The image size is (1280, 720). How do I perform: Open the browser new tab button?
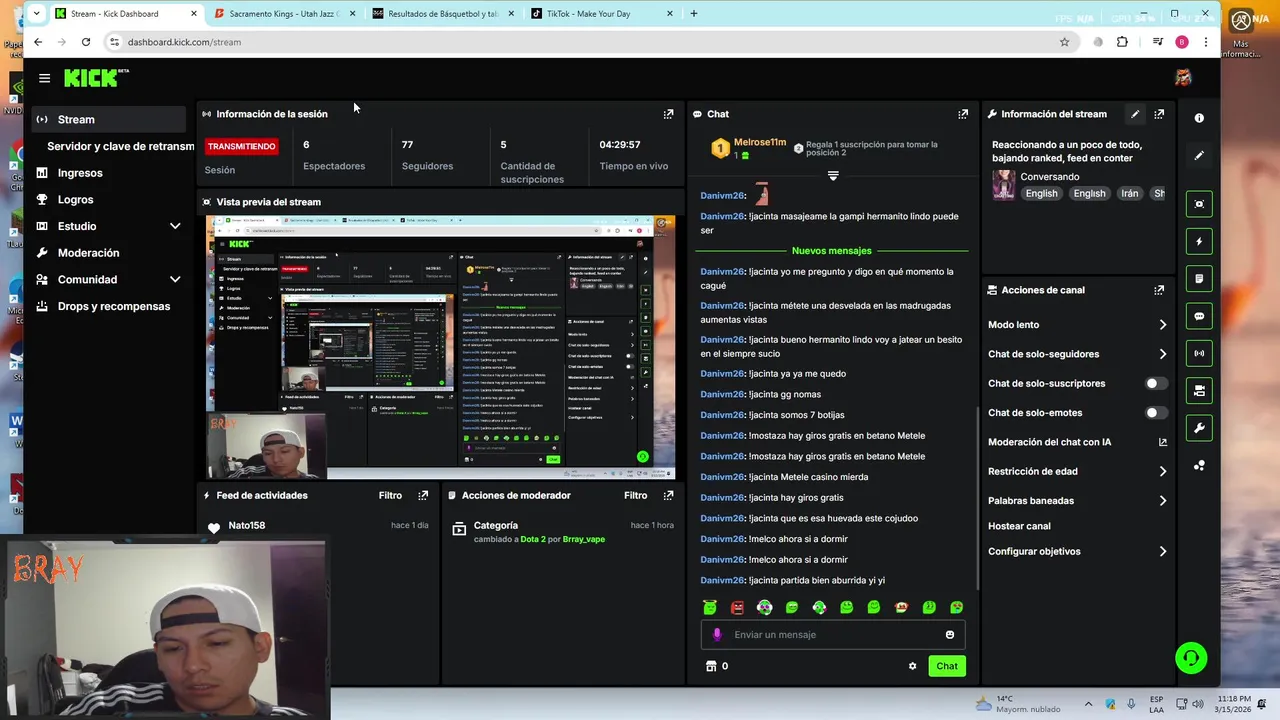tap(694, 14)
